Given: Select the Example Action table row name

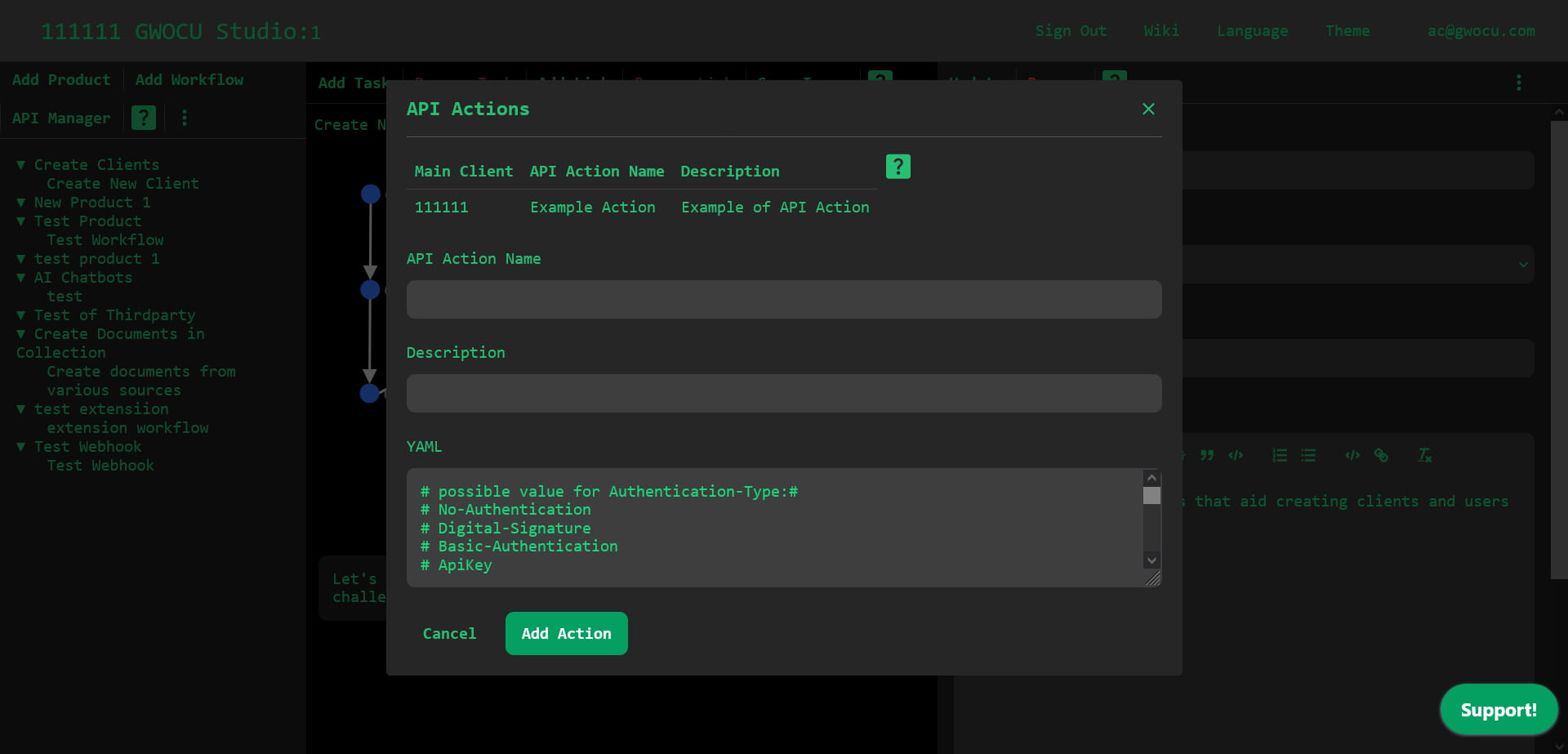Looking at the screenshot, I should pyautogui.click(x=593, y=207).
